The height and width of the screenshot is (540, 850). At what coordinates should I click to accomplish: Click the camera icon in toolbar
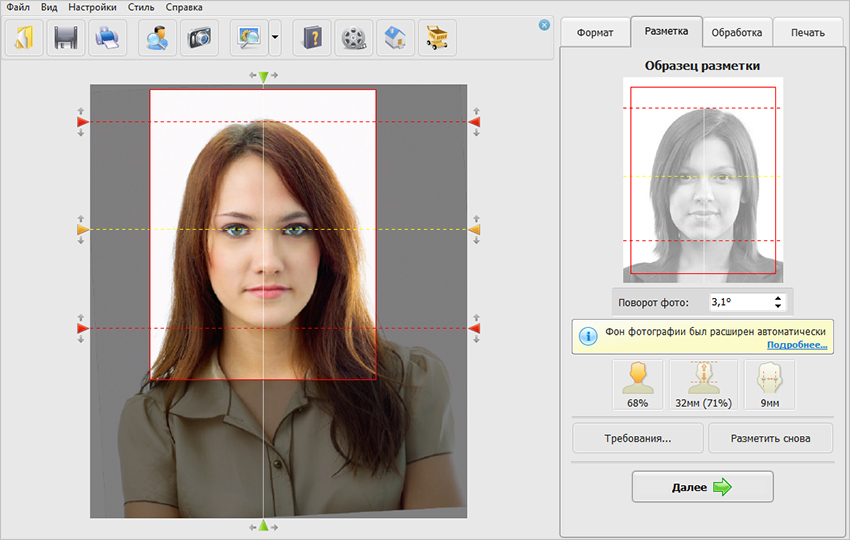(x=200, y=38)
